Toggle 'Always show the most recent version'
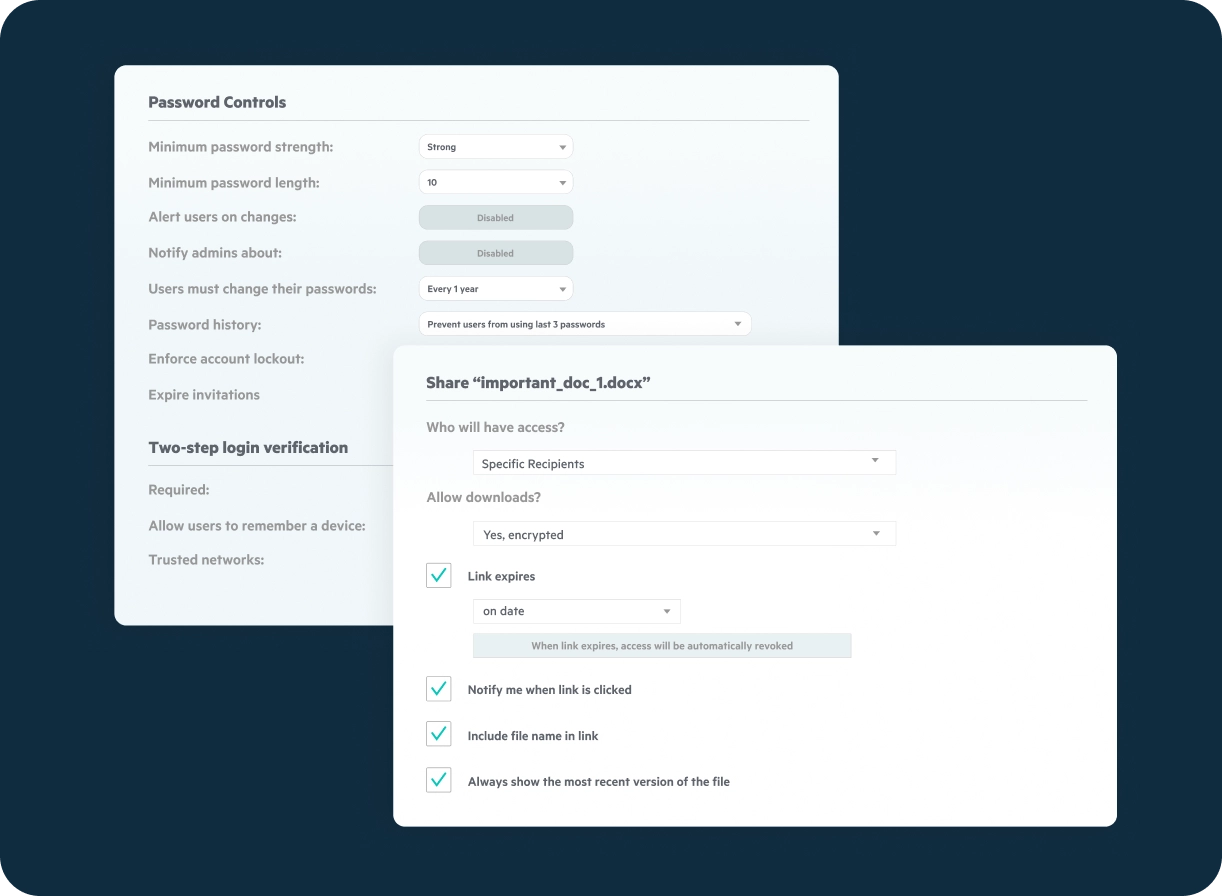This screenshot has height=896, width=1222. point(438,779)
